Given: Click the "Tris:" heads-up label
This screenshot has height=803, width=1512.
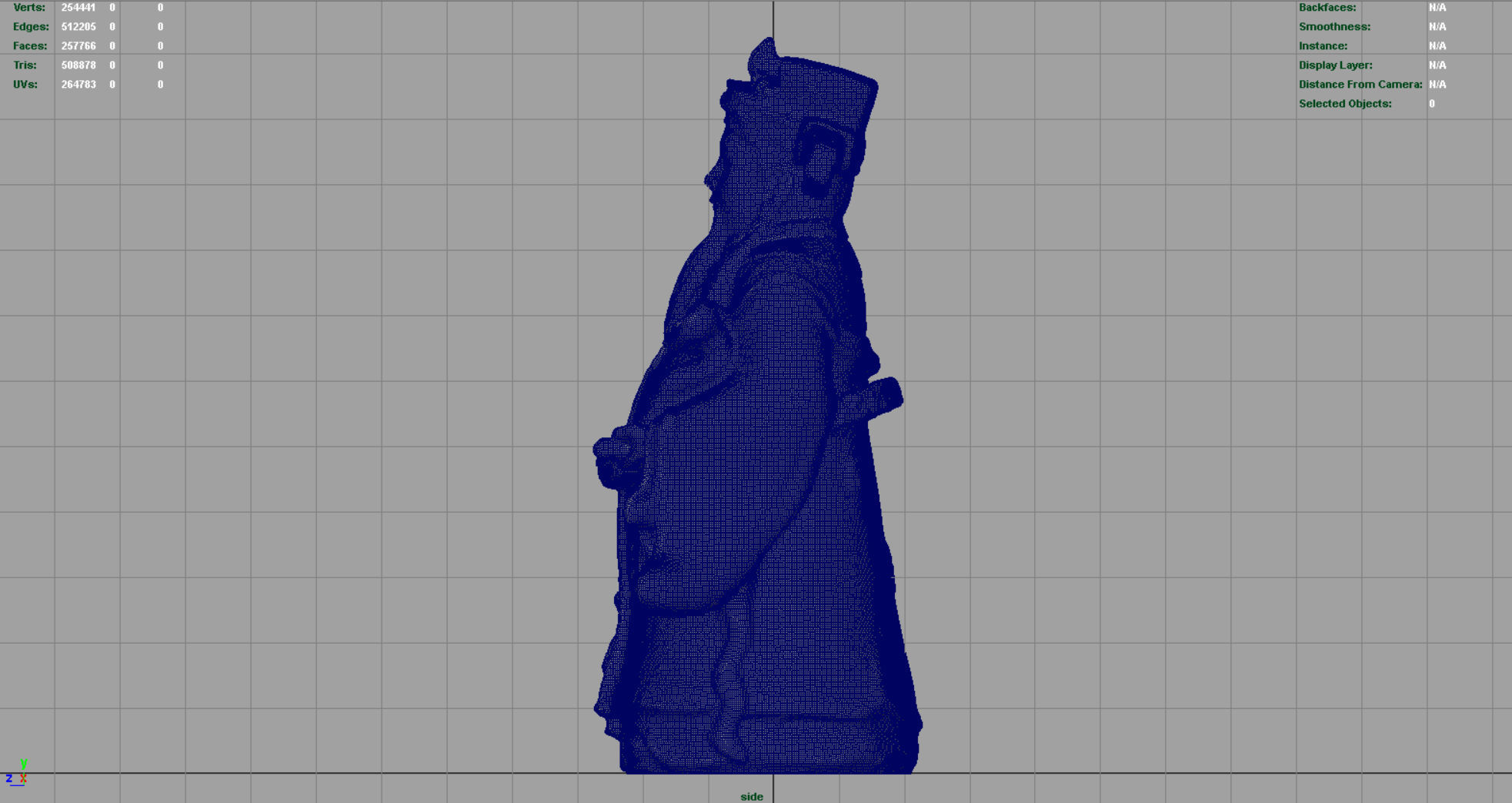Looking at the screenshot, I should (25, 65).
